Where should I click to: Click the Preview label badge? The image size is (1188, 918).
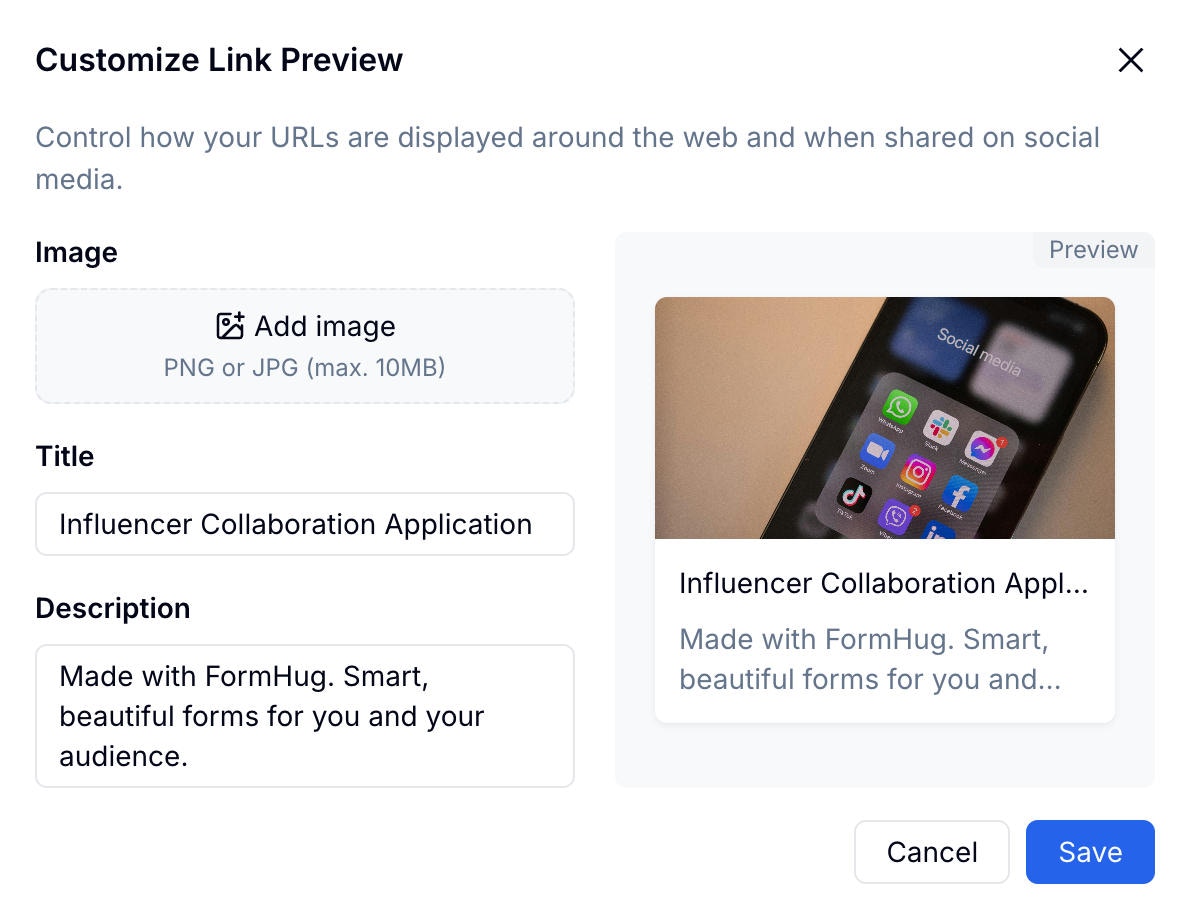point(1092,250)
